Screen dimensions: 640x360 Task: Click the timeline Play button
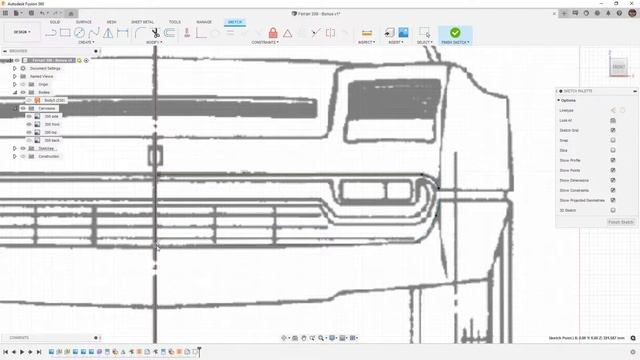pyautogui.click(x=22, y=352)
